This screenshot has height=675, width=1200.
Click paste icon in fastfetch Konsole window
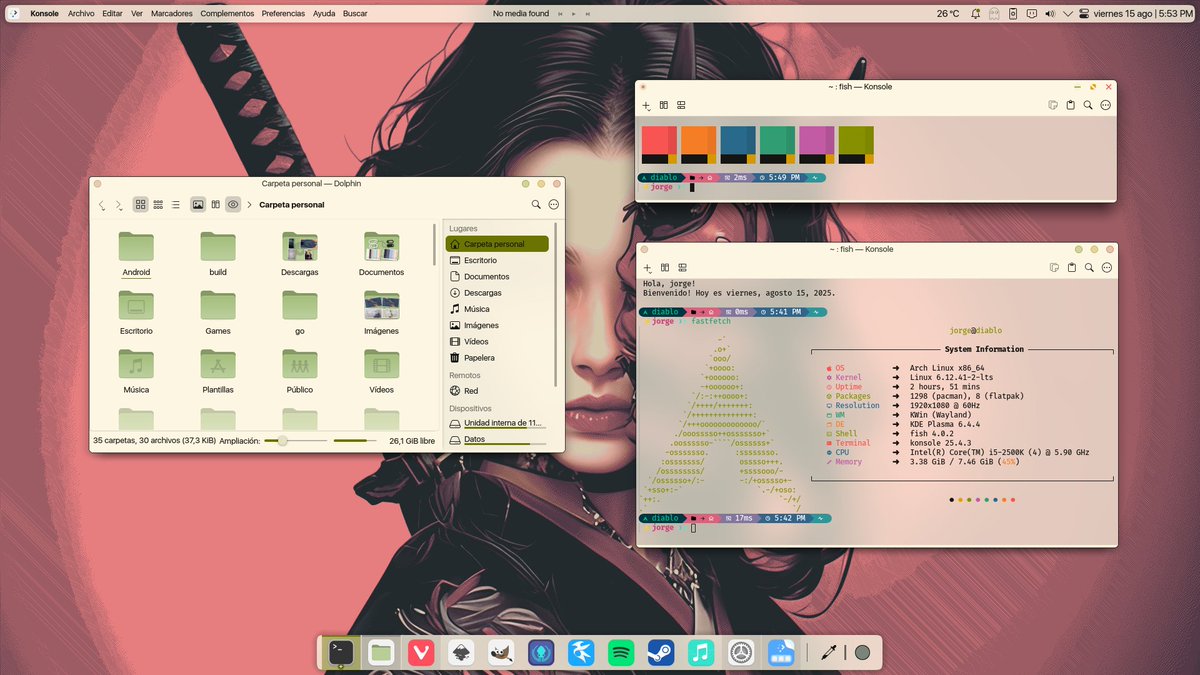pos(1071,268)
